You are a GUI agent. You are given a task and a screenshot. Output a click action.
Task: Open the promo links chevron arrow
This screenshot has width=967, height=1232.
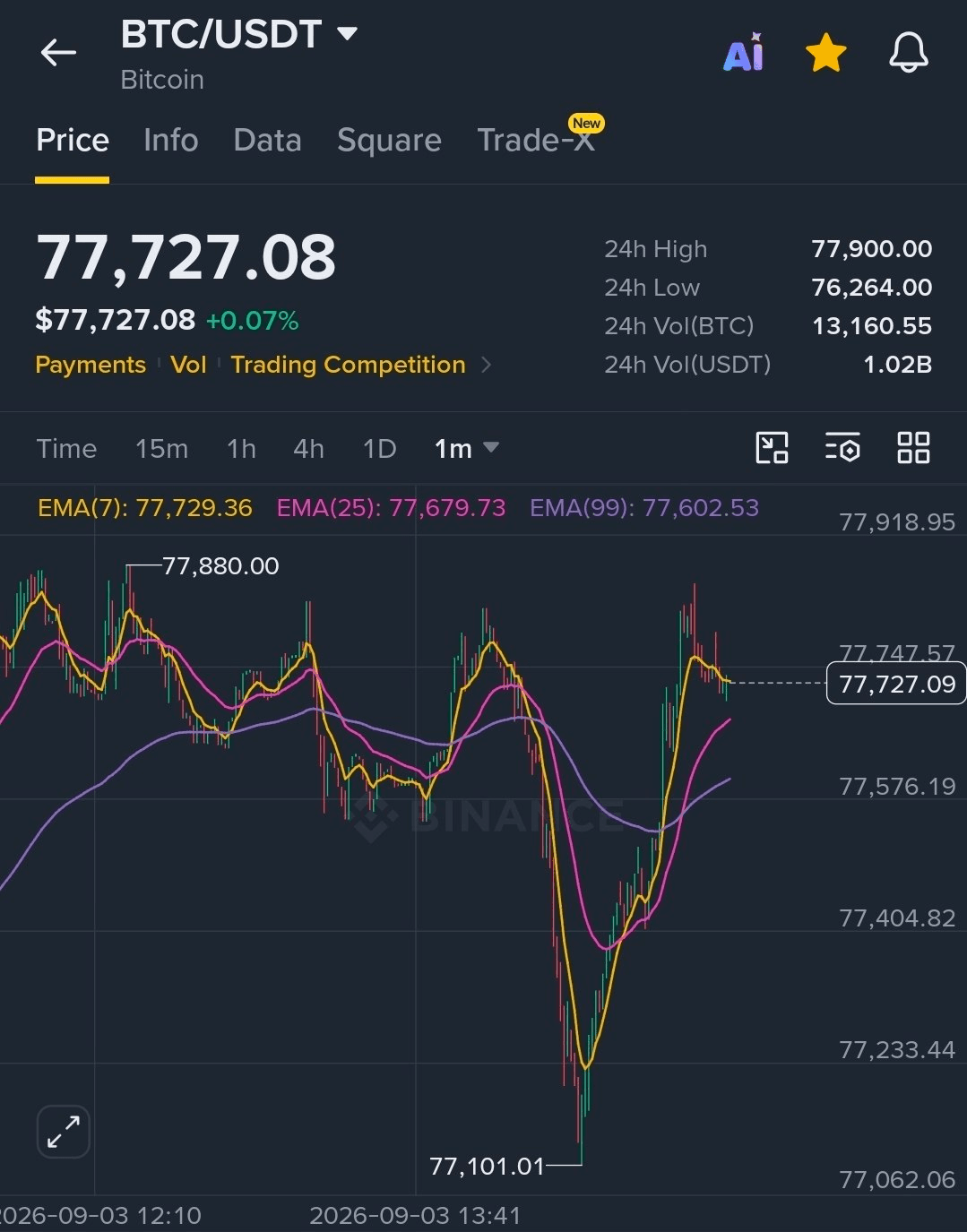point(486,365)
